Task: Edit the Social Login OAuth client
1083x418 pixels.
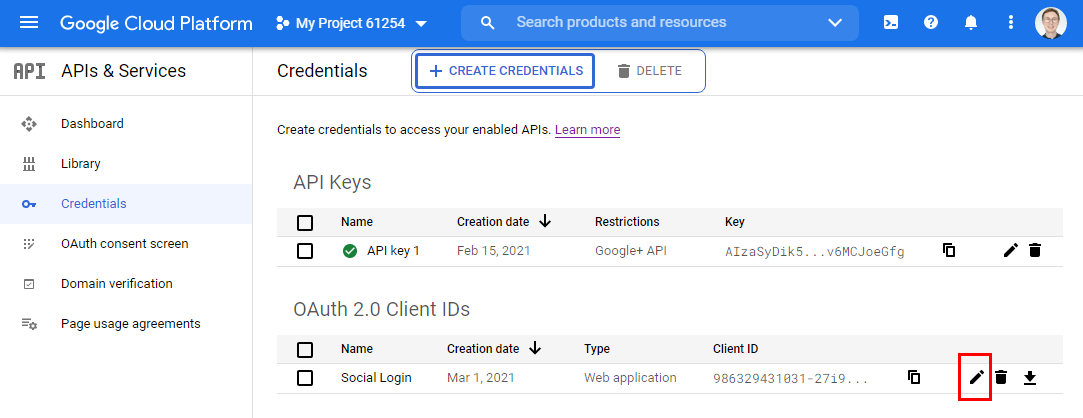Action: [x=976, y=377]
